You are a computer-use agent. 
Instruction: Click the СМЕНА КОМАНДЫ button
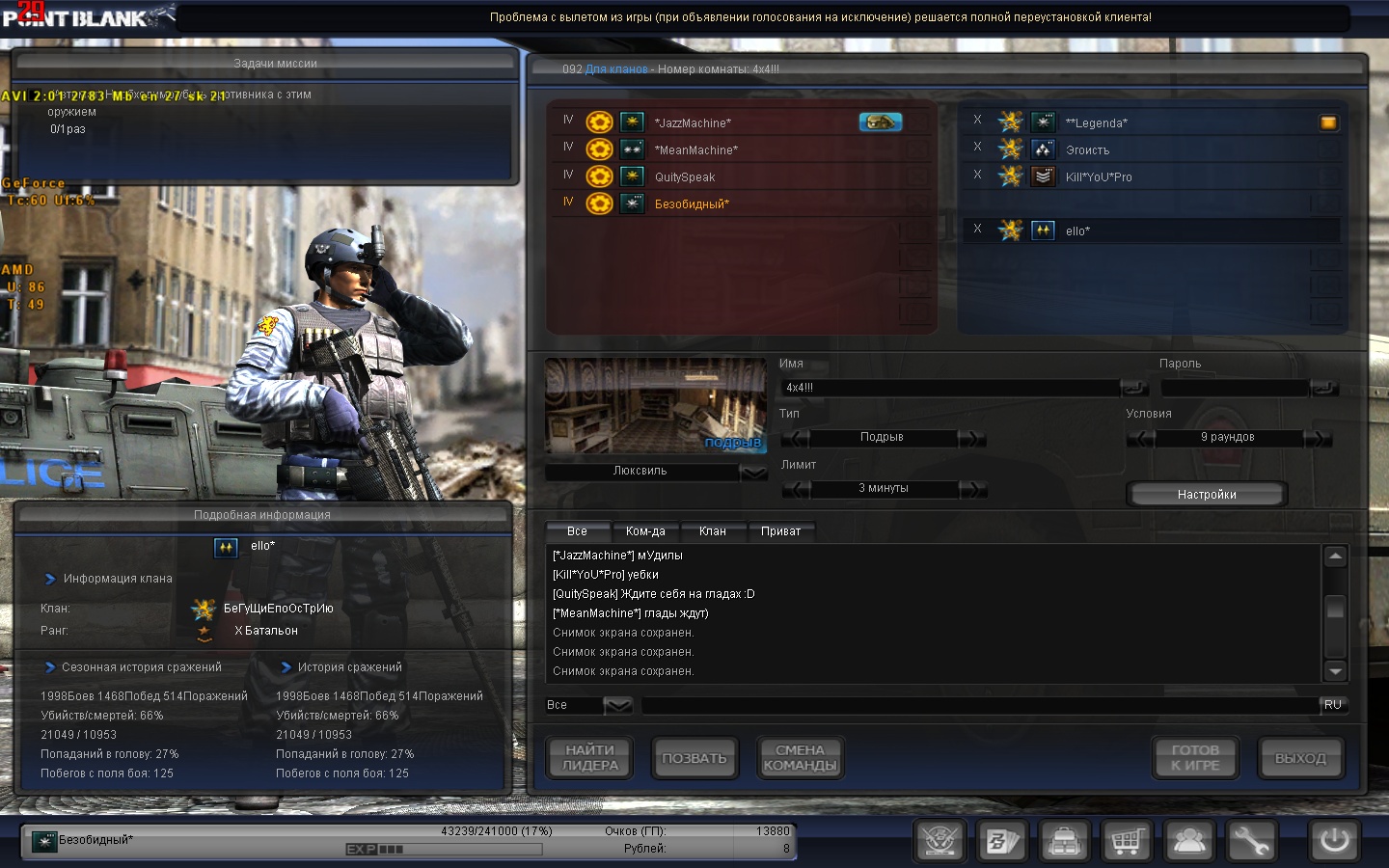click(x=800, y=758)
